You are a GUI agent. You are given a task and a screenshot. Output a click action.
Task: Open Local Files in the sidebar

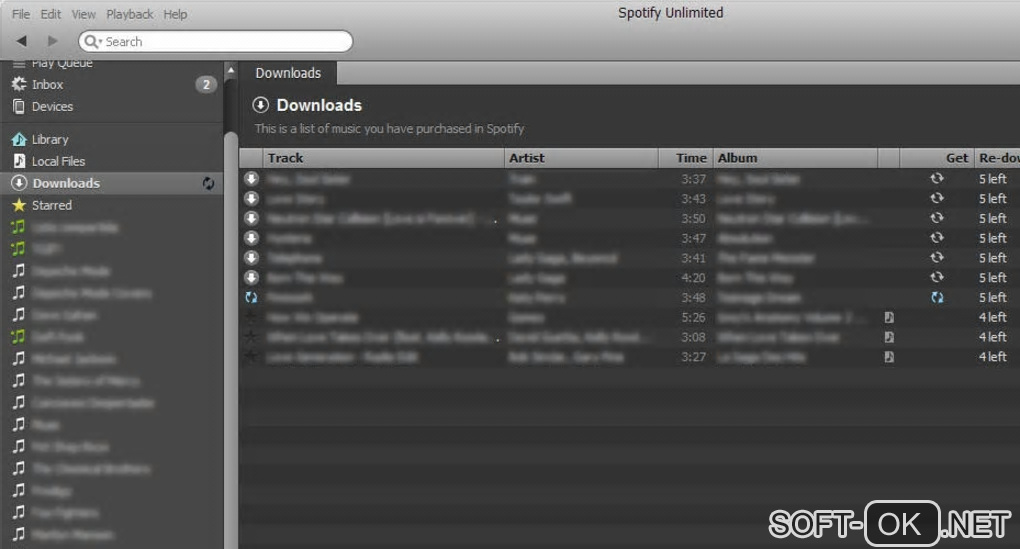click(59, 161)
